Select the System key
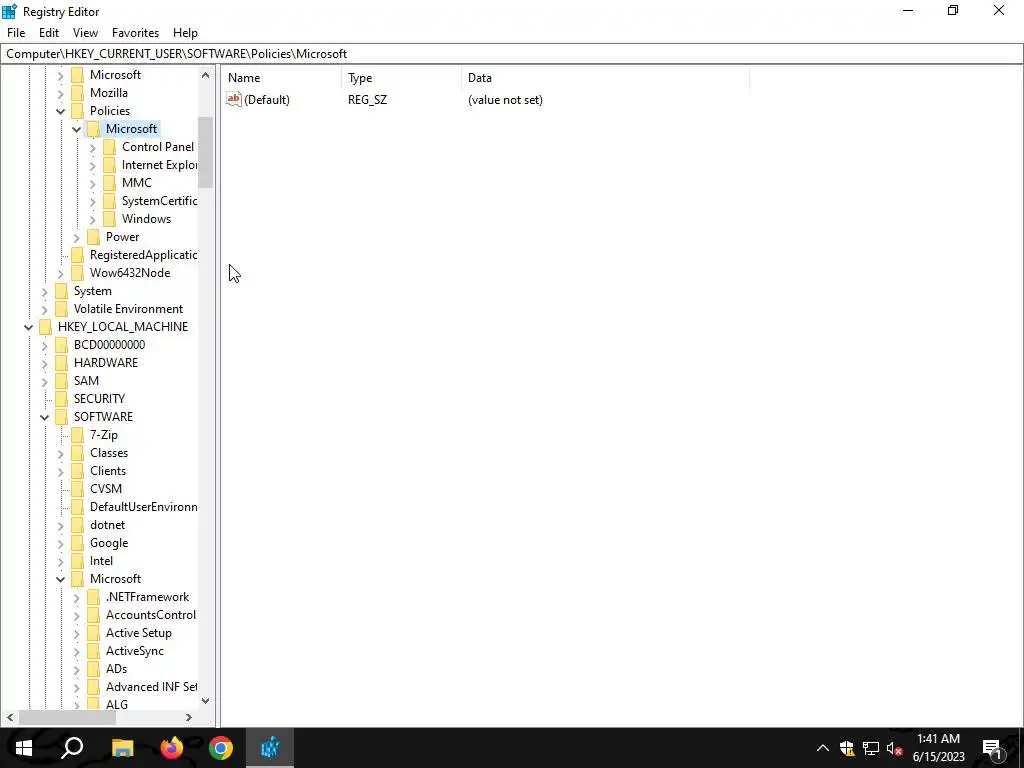The width and height of the screenshot is (1024, 768). pyautogui.click(x=93, y=291)
